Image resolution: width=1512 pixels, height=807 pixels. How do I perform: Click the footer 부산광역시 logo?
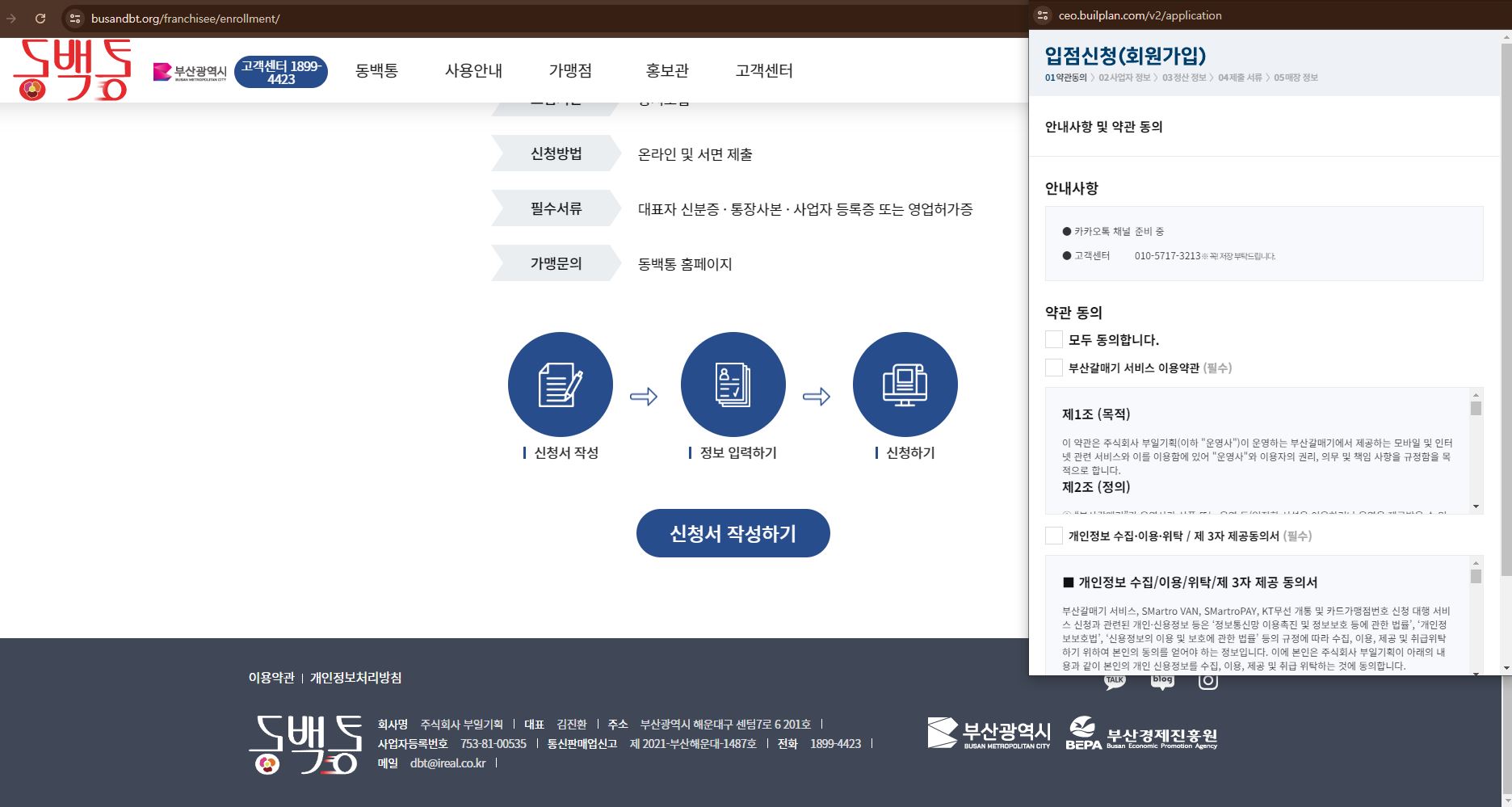click(989, 733)
